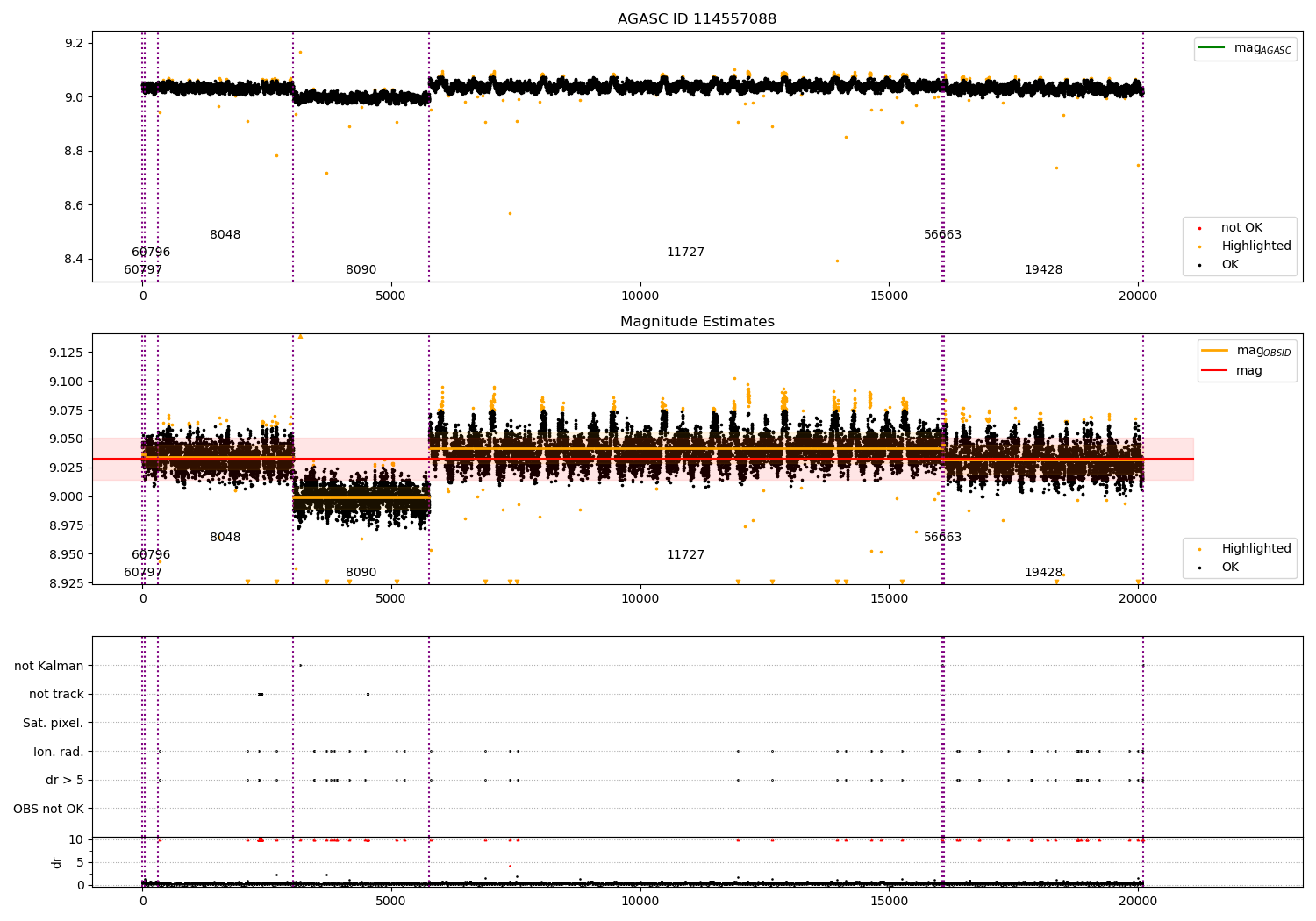Click OBSID label 19428 in Magnitude Estimates plot
Screen dimensions: 1316x921
coord(1044,573)
